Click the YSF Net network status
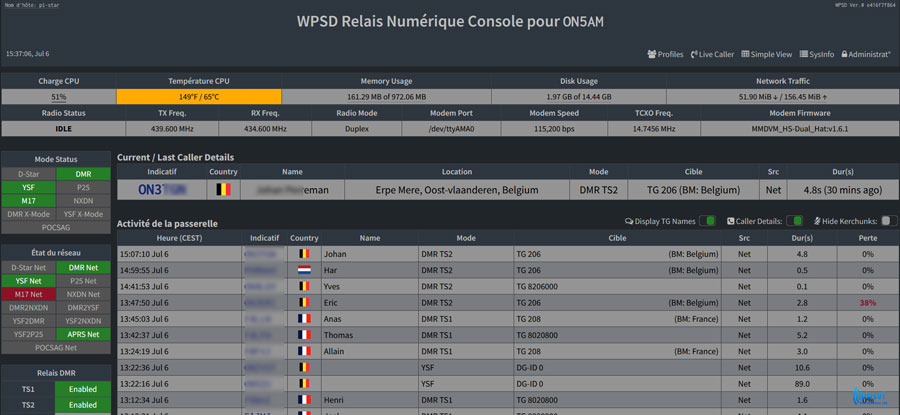 pos(29,281)
